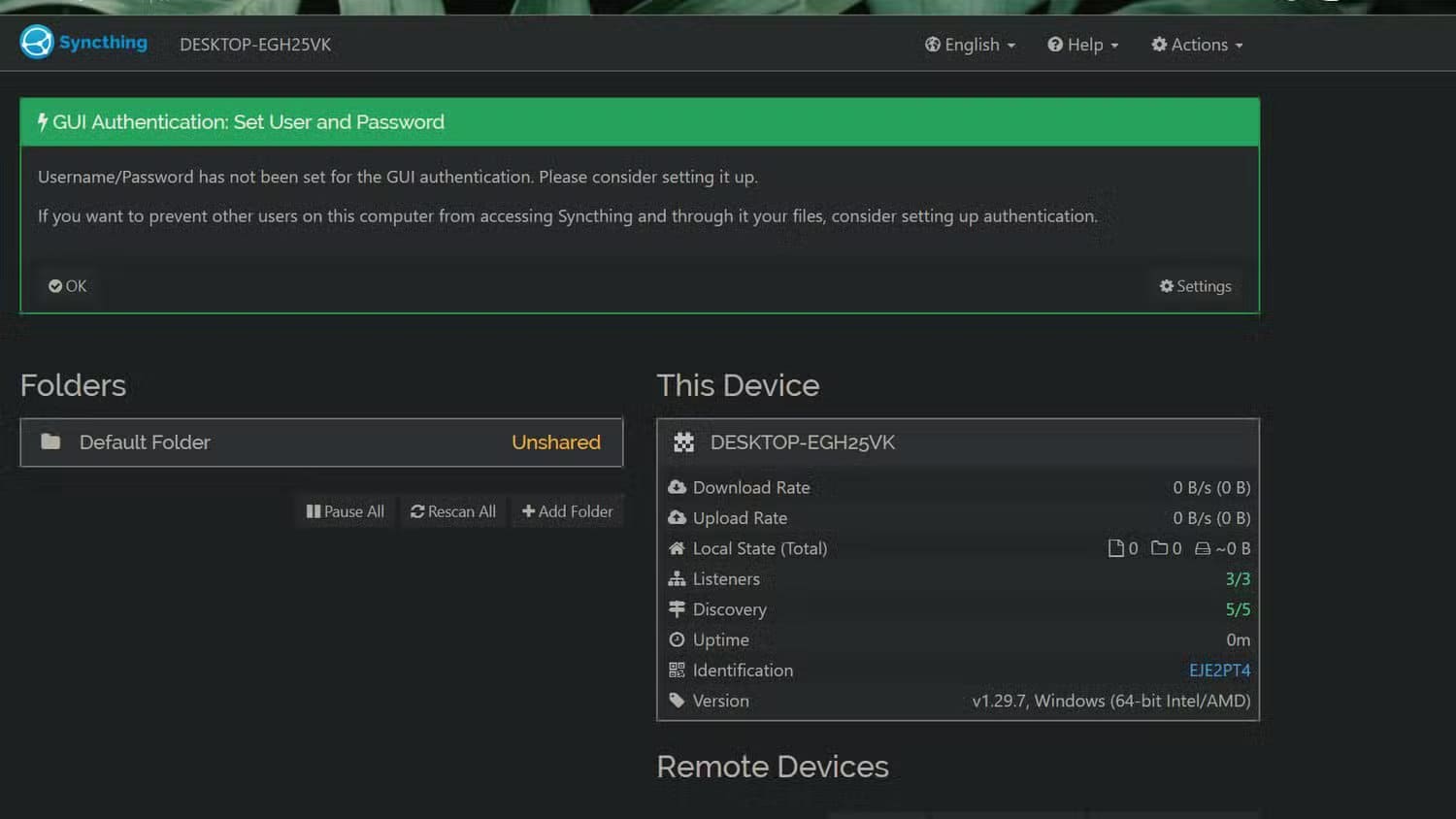The width and height of the screenshot is (1456, 819).
Task: Open the Help menu
Action: [x=1083, y=45]
